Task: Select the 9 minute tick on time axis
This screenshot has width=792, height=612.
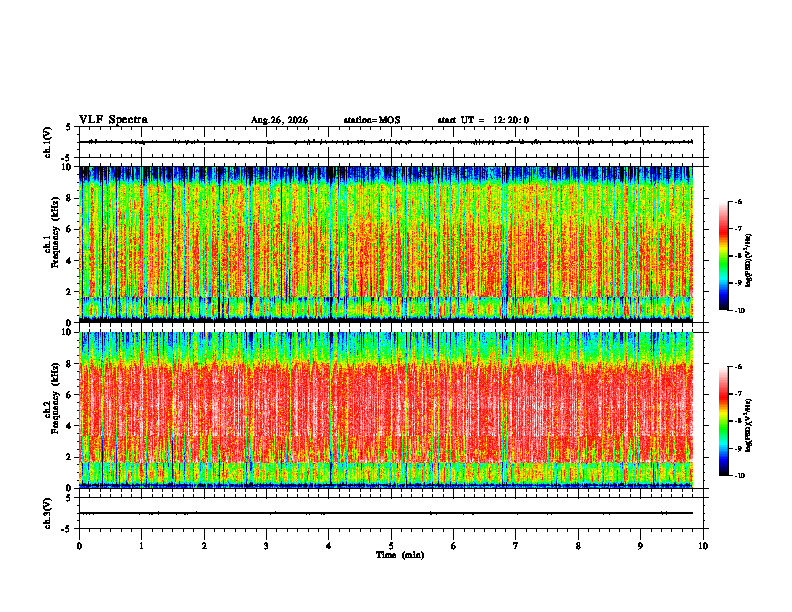Action: [640, 546]
